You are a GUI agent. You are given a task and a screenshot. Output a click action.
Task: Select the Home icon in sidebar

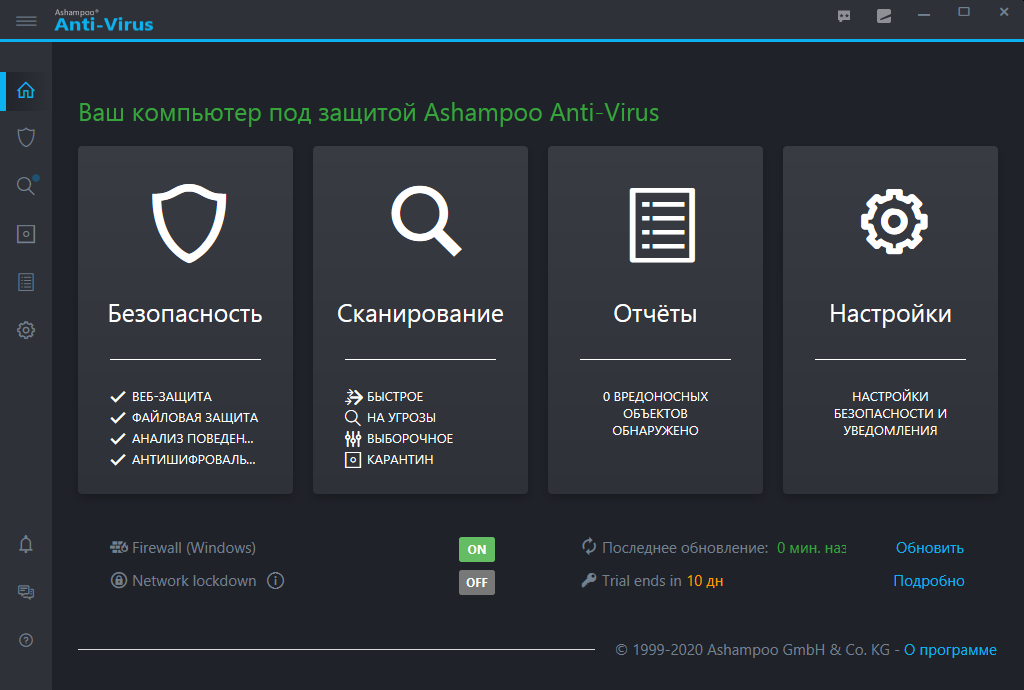pyautogui.click(x=26, y=90)
